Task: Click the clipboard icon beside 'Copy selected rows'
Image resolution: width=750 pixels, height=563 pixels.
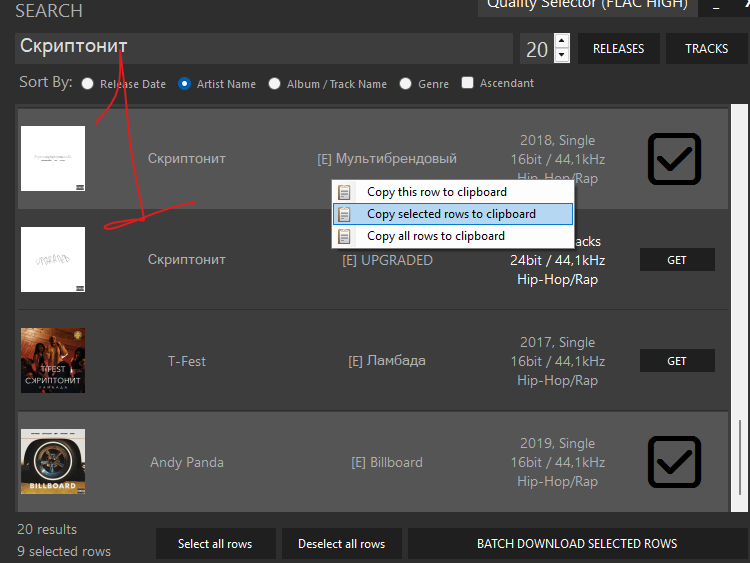Action: click(345, 214)
